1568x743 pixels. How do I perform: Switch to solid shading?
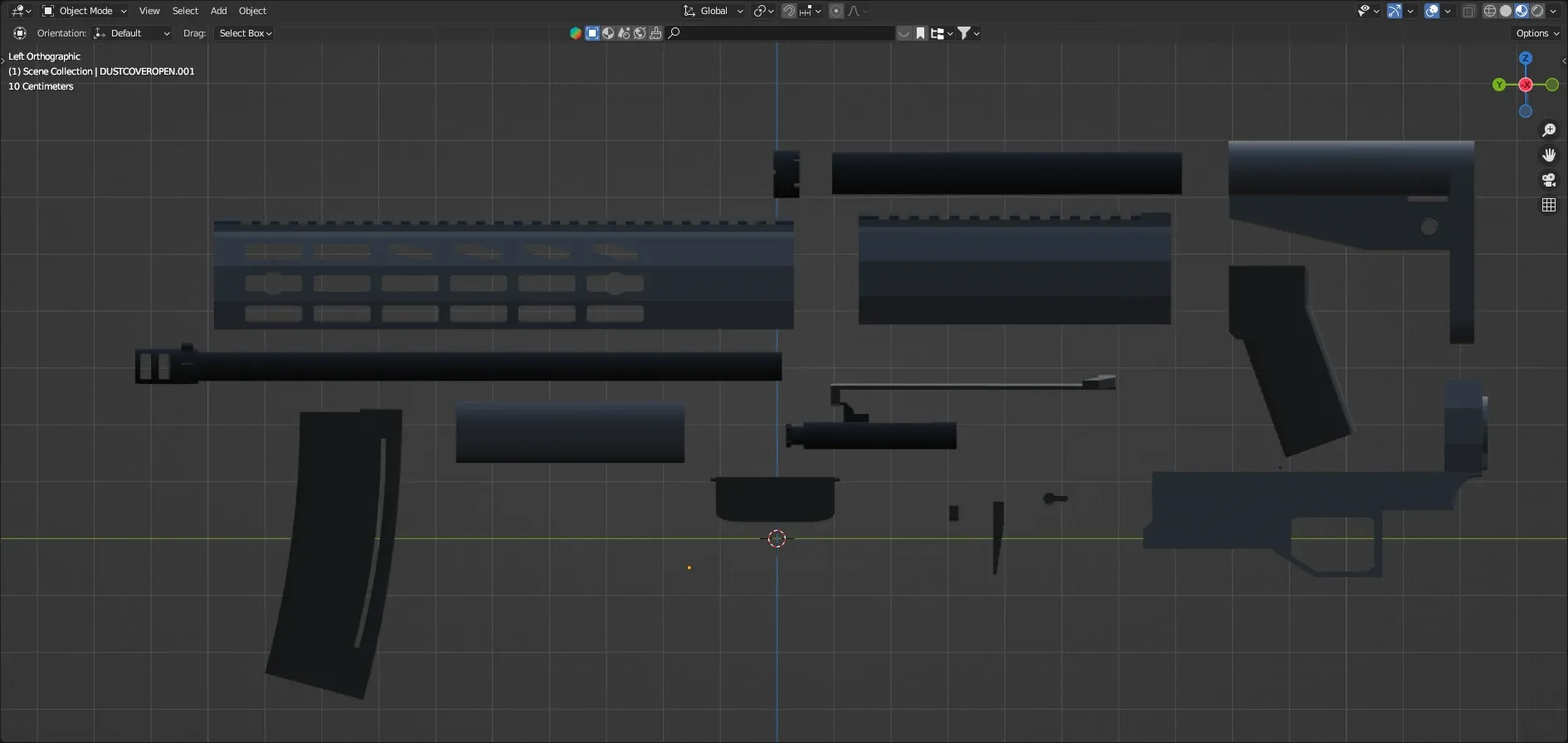tap(1506, 11)
